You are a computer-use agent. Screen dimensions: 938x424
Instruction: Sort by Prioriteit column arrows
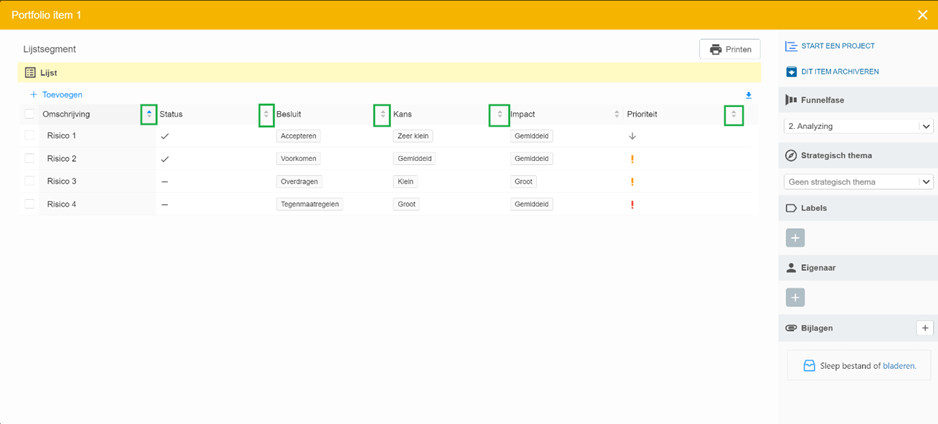pyautogui.click(x=733, y=114)
